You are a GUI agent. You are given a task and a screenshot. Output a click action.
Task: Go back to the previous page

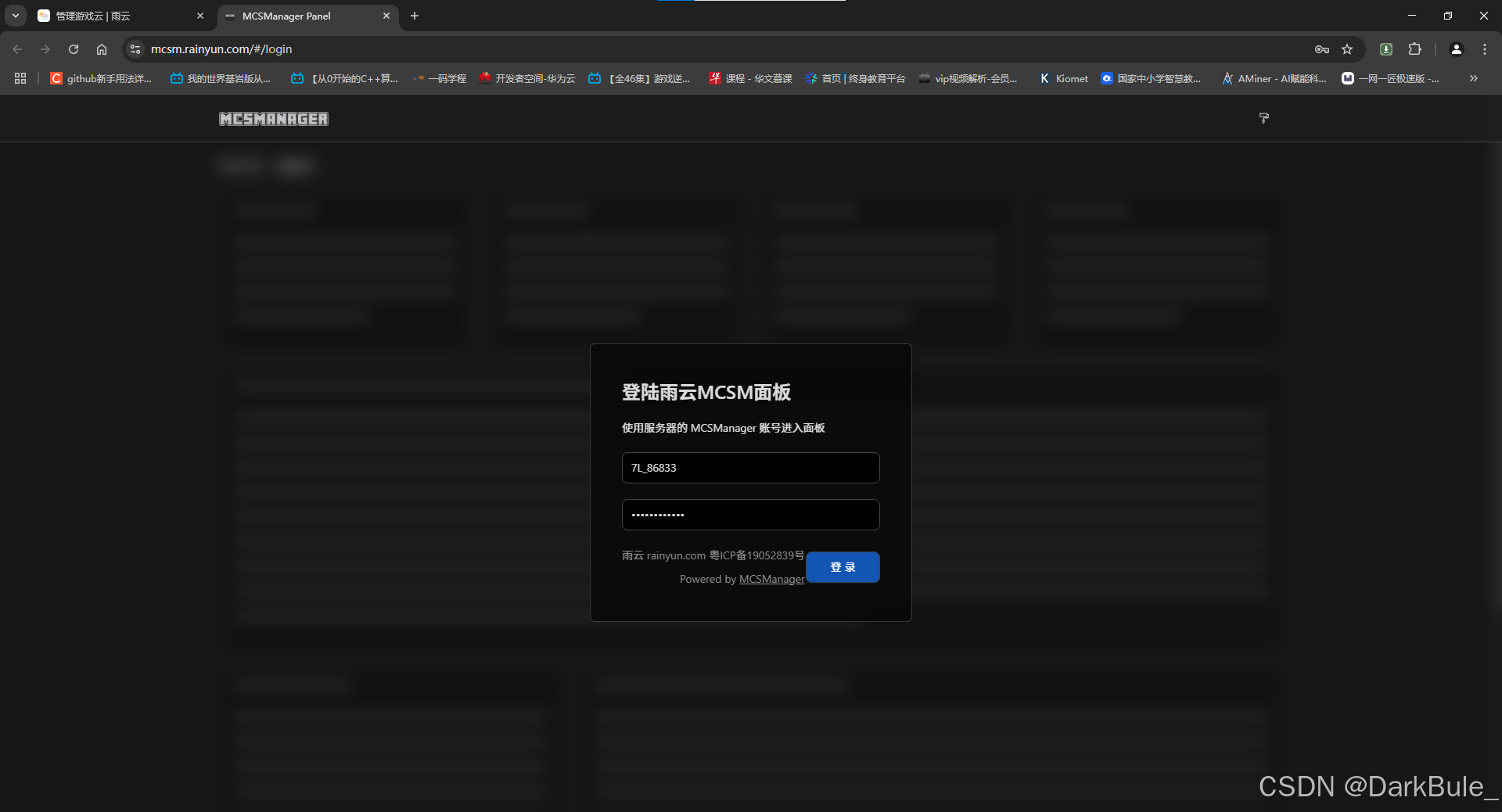(17, 49)
